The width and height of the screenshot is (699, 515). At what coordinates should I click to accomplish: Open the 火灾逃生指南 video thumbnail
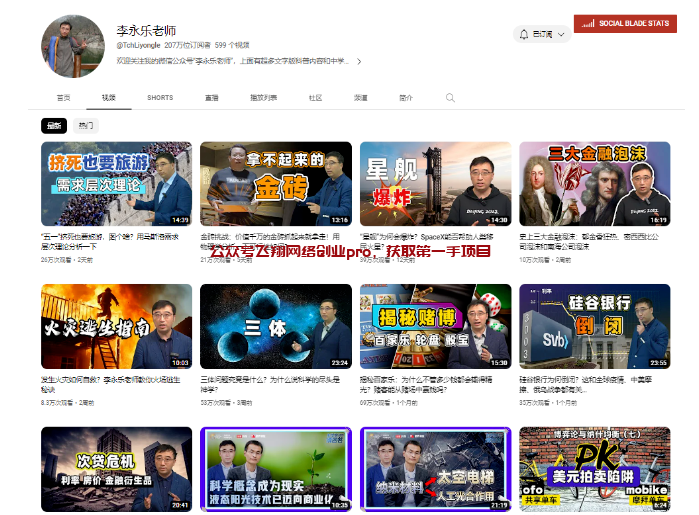pyautogui.click(x=116, y=326)
